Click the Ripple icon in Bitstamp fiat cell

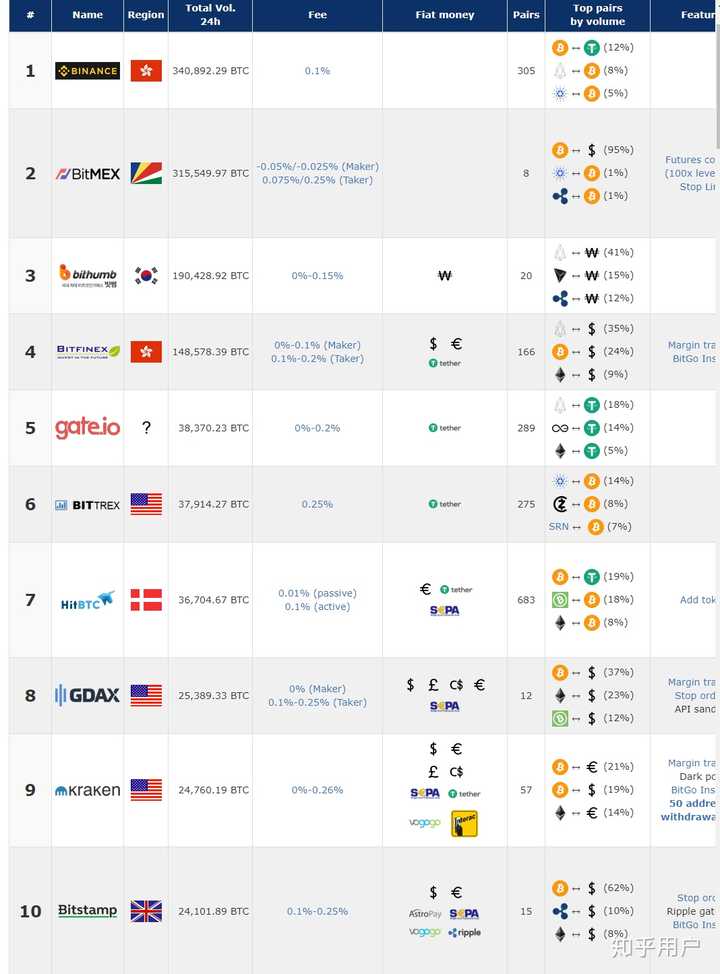pyautogui.click(x=464, y=932)
